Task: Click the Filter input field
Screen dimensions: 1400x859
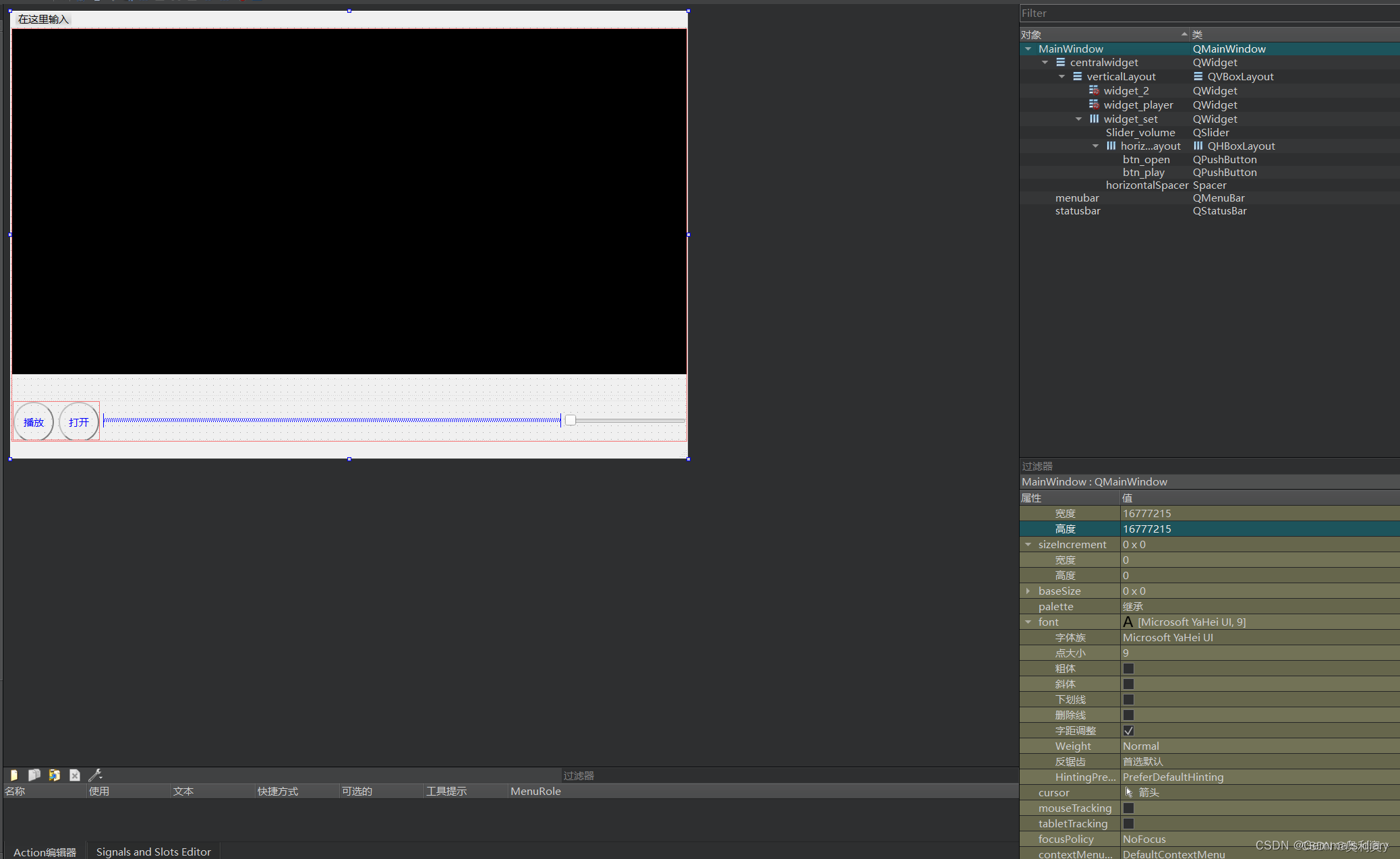Action: 1207,13
